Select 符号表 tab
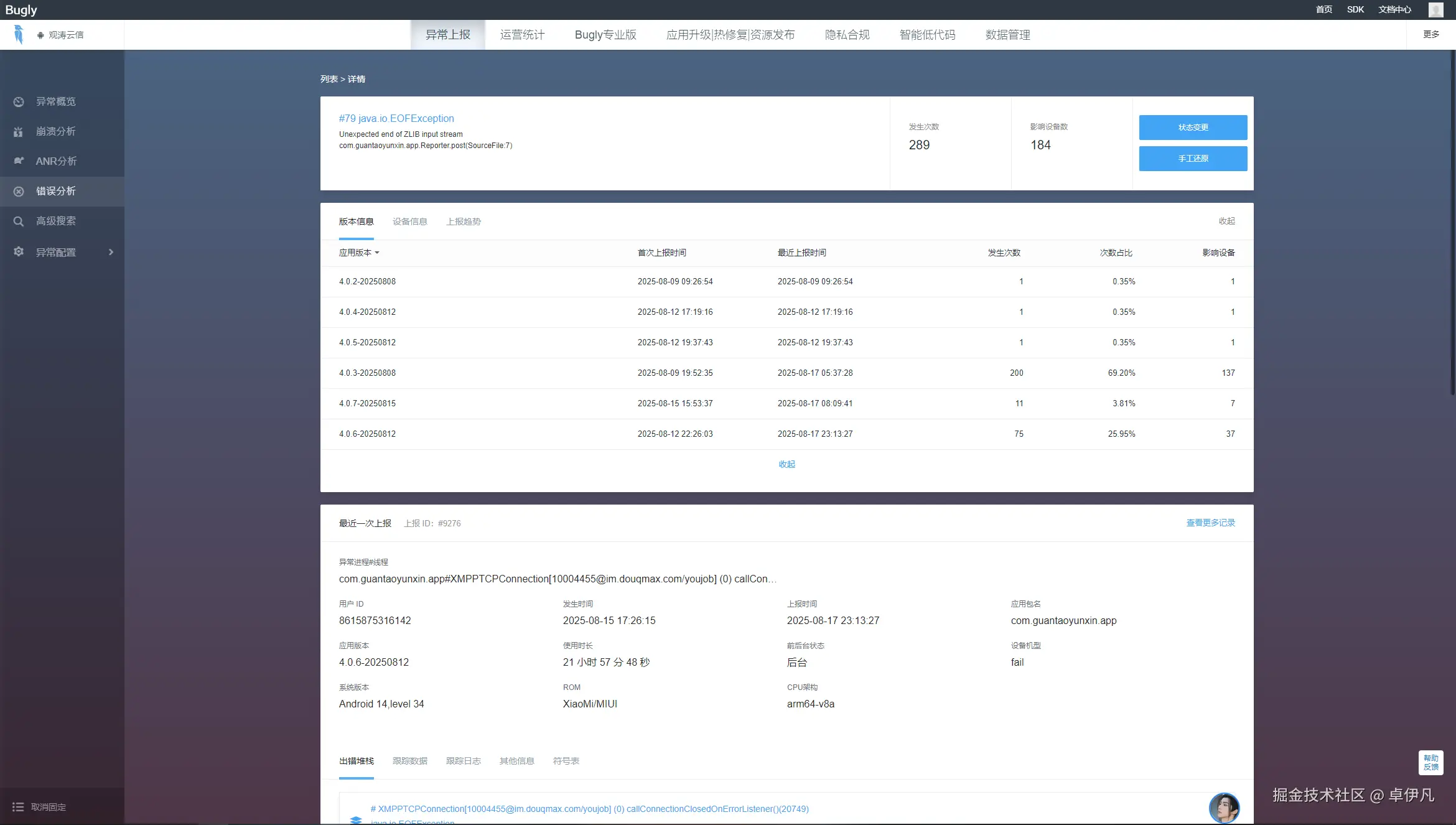The height and width of the screenshot is (825, 1456). [x=566, y=762]
